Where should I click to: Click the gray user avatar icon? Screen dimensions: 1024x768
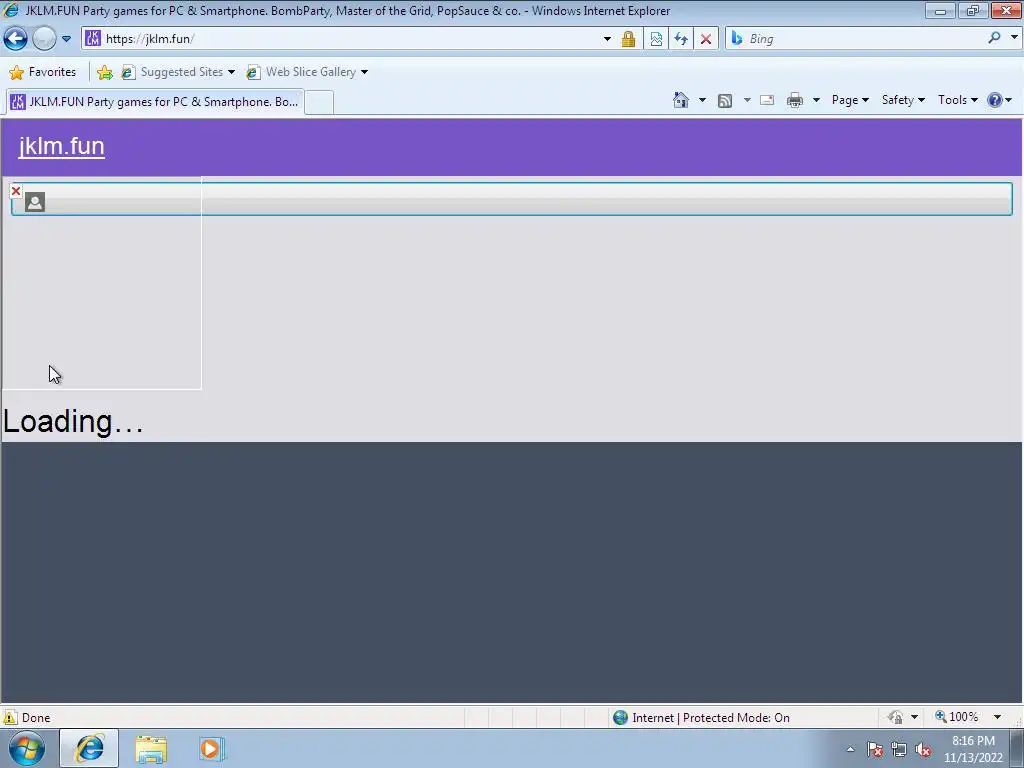35,202
